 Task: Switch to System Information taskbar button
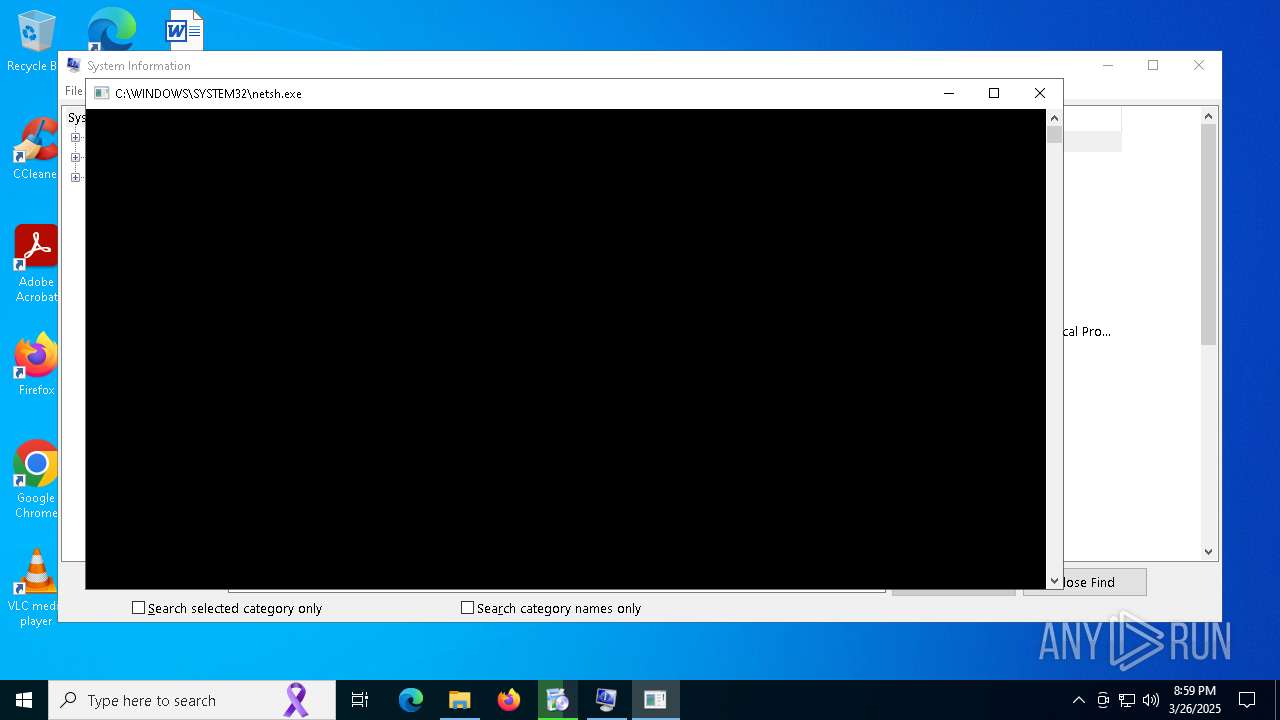pos(606,700)
